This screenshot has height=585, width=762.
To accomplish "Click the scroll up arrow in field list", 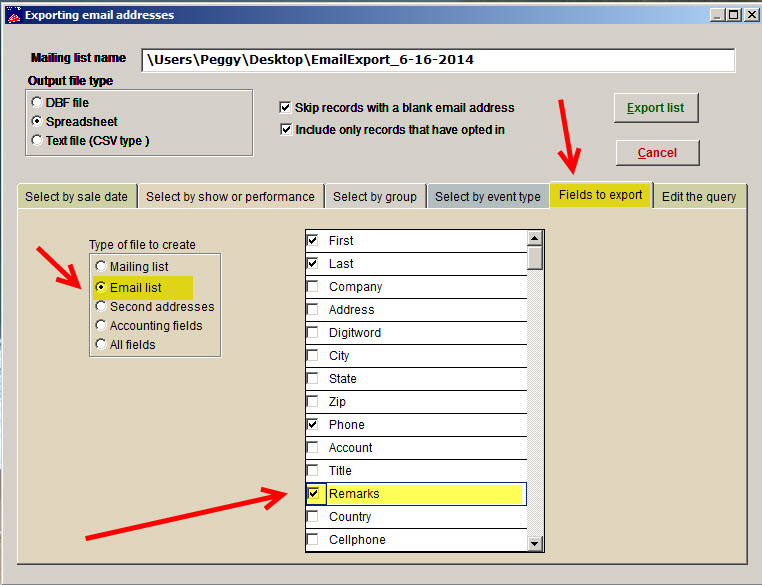I will pyautogui.click(x=535, y=239).
